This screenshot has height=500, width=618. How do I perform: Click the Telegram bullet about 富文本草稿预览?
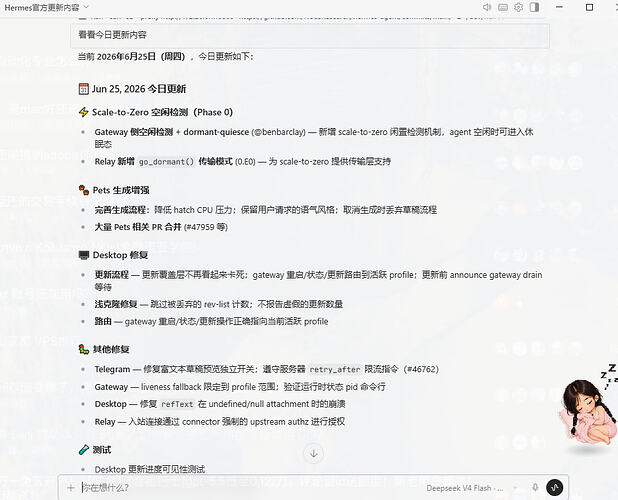[x=267, y=369]
